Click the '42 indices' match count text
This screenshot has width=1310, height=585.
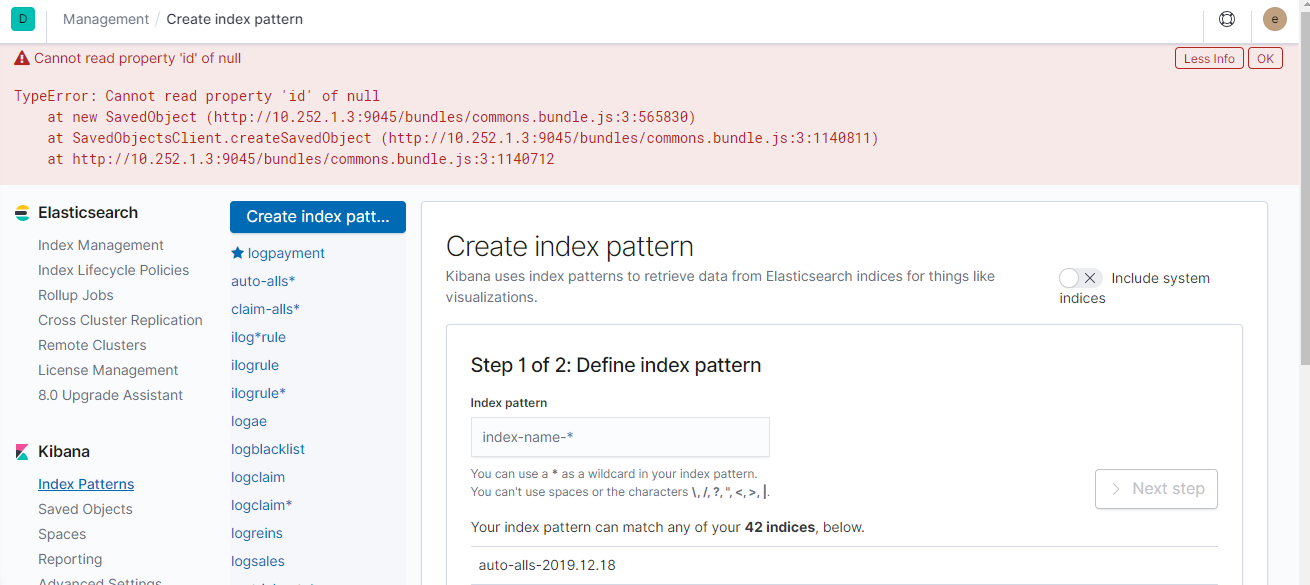point(780,527)
